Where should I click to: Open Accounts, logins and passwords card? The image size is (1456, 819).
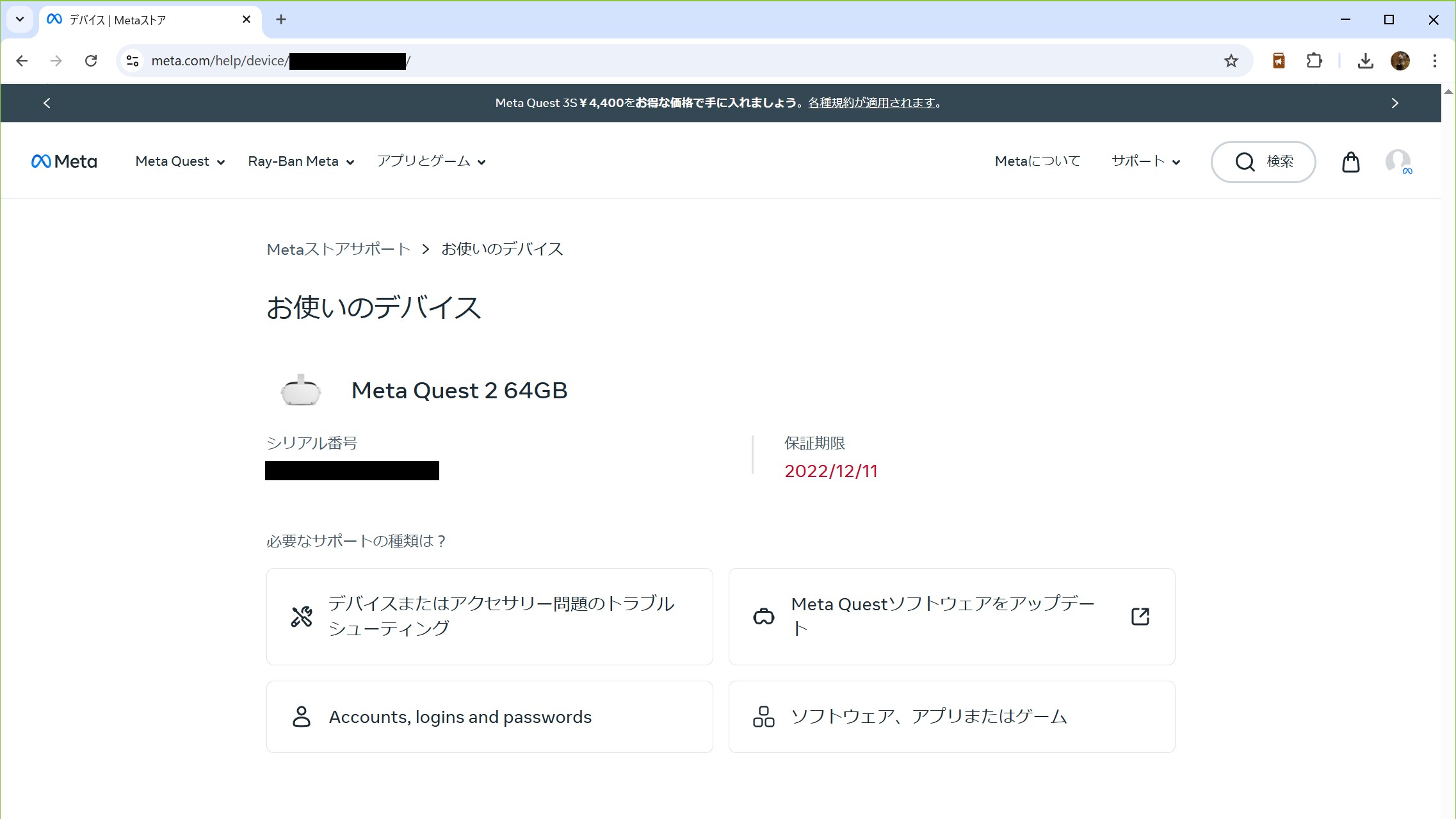490,717
